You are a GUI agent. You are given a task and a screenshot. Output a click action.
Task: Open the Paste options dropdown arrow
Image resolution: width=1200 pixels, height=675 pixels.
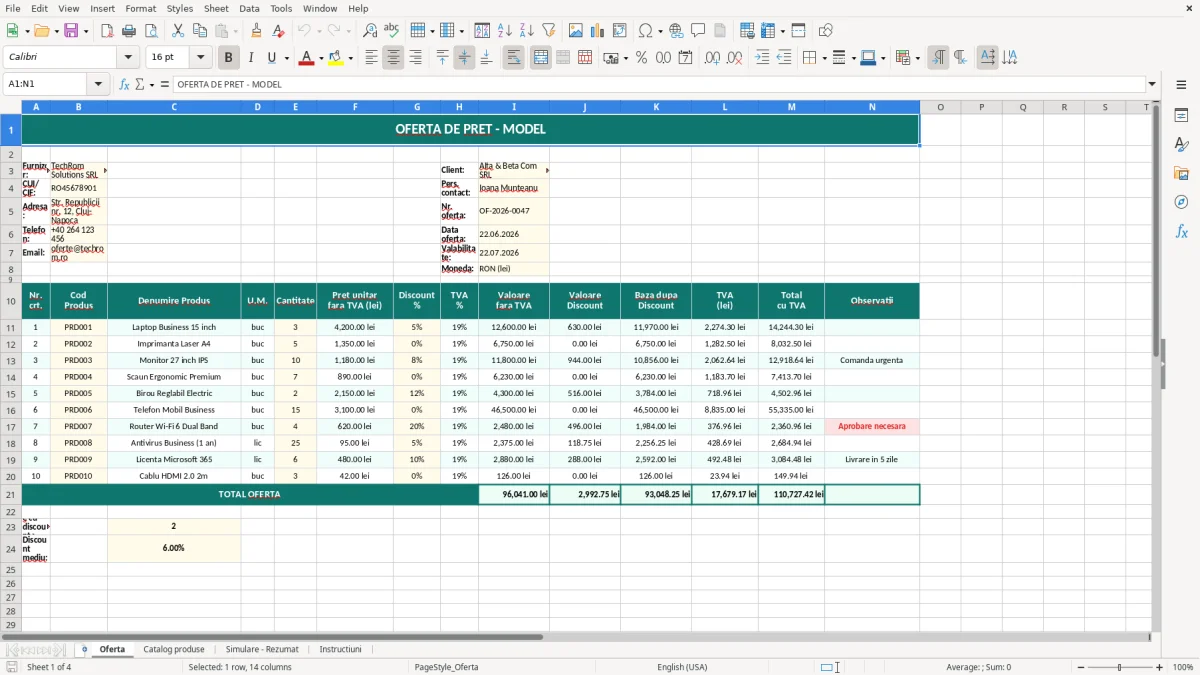point(235,31)
